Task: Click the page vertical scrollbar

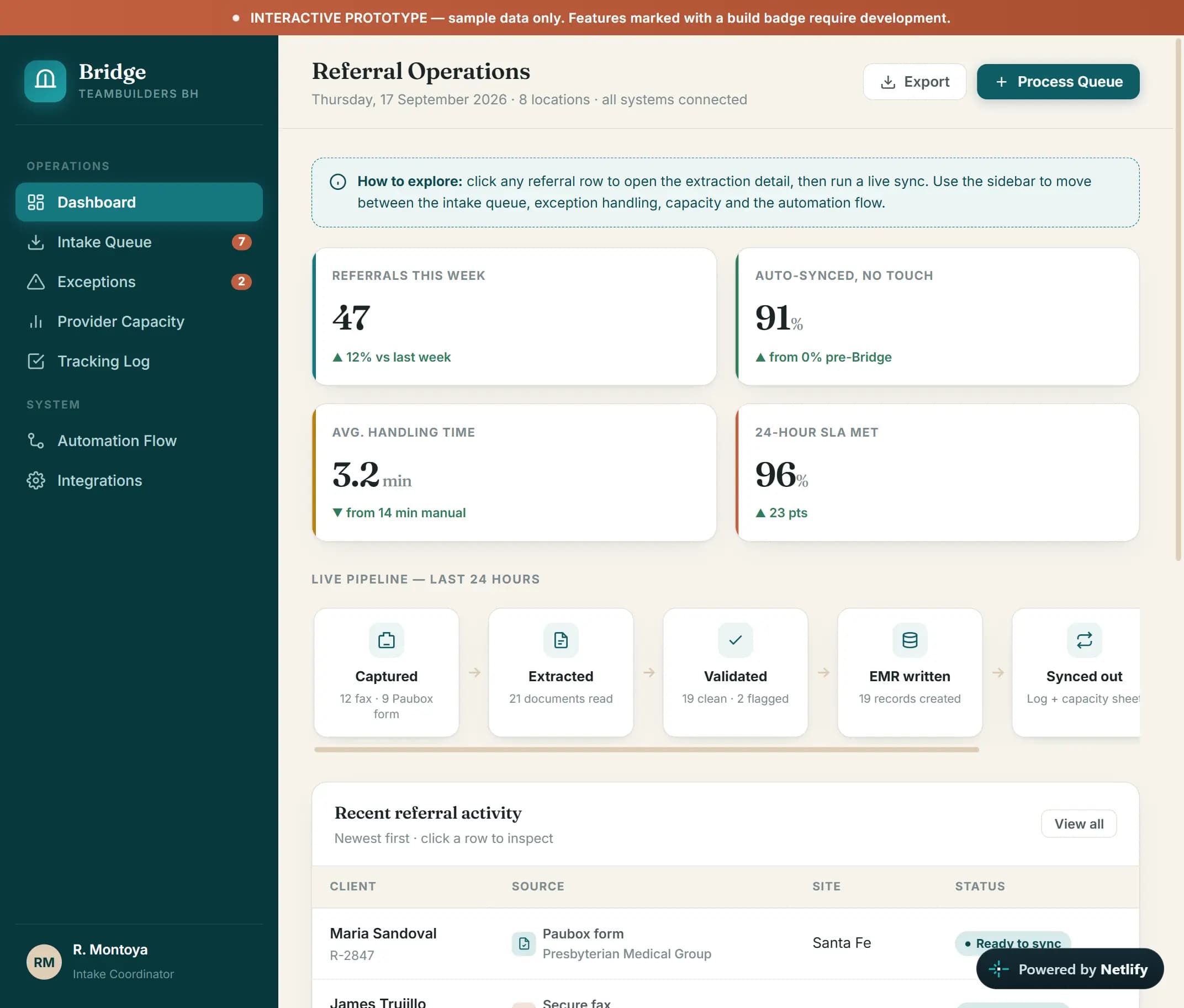Action: [1178, 300]
